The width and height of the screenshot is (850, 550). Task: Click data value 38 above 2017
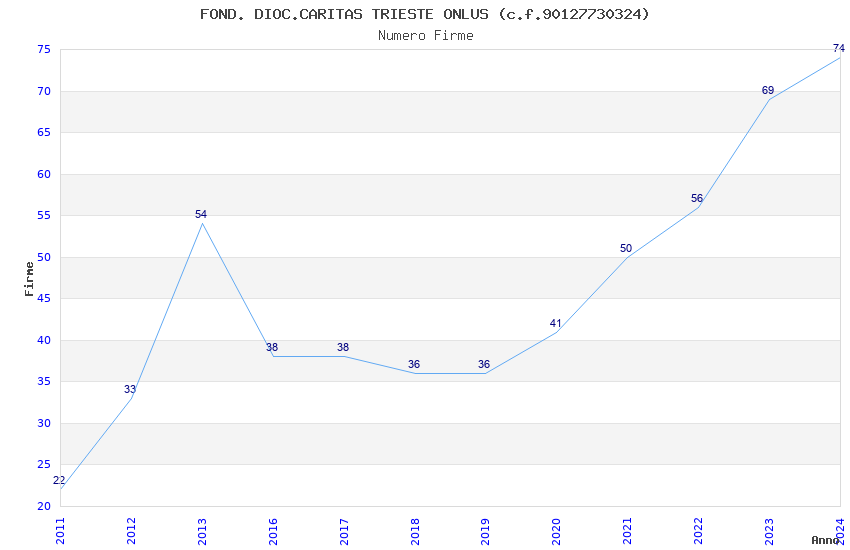(343, 347)
